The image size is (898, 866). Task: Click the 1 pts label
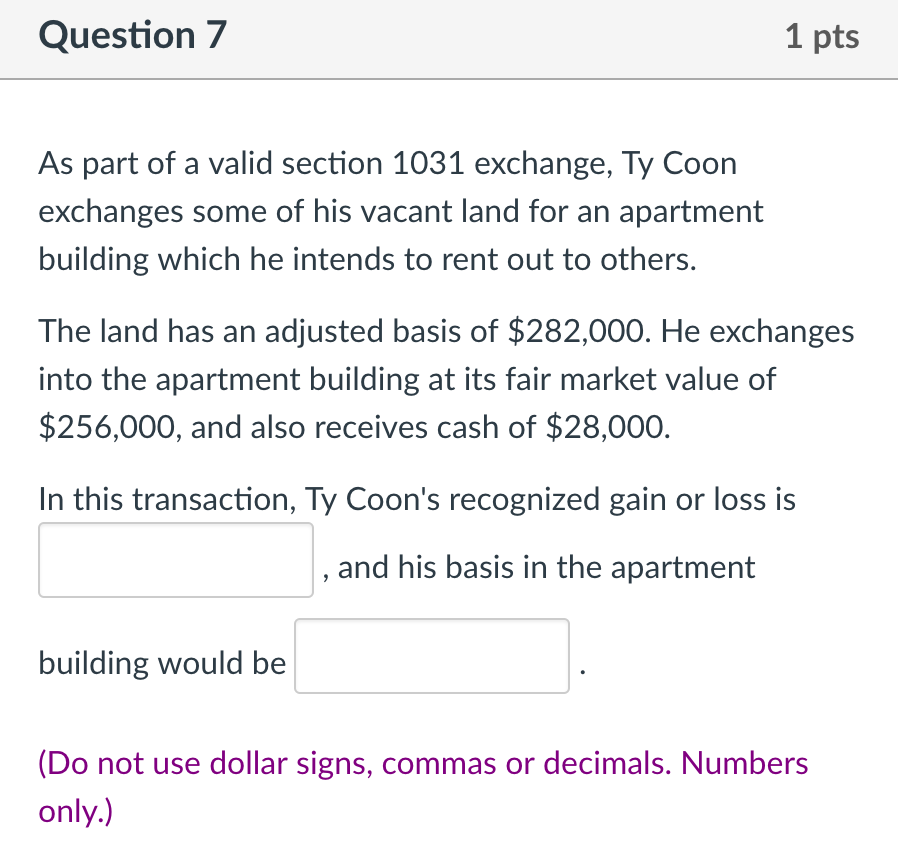click(x=822, y=35)
